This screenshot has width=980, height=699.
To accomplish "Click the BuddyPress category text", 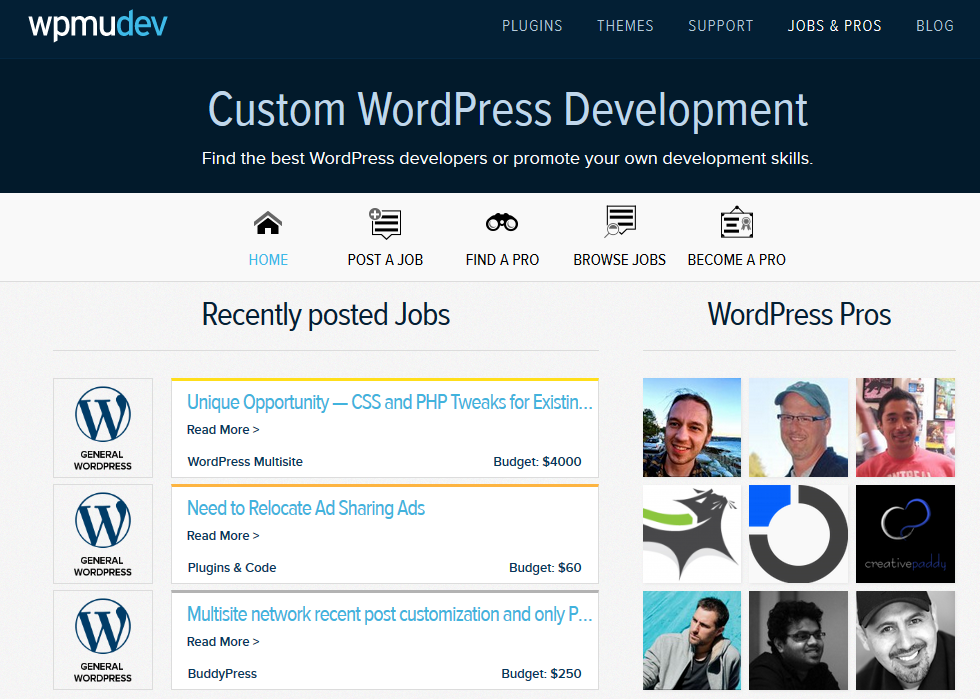I will coord(222,673).
